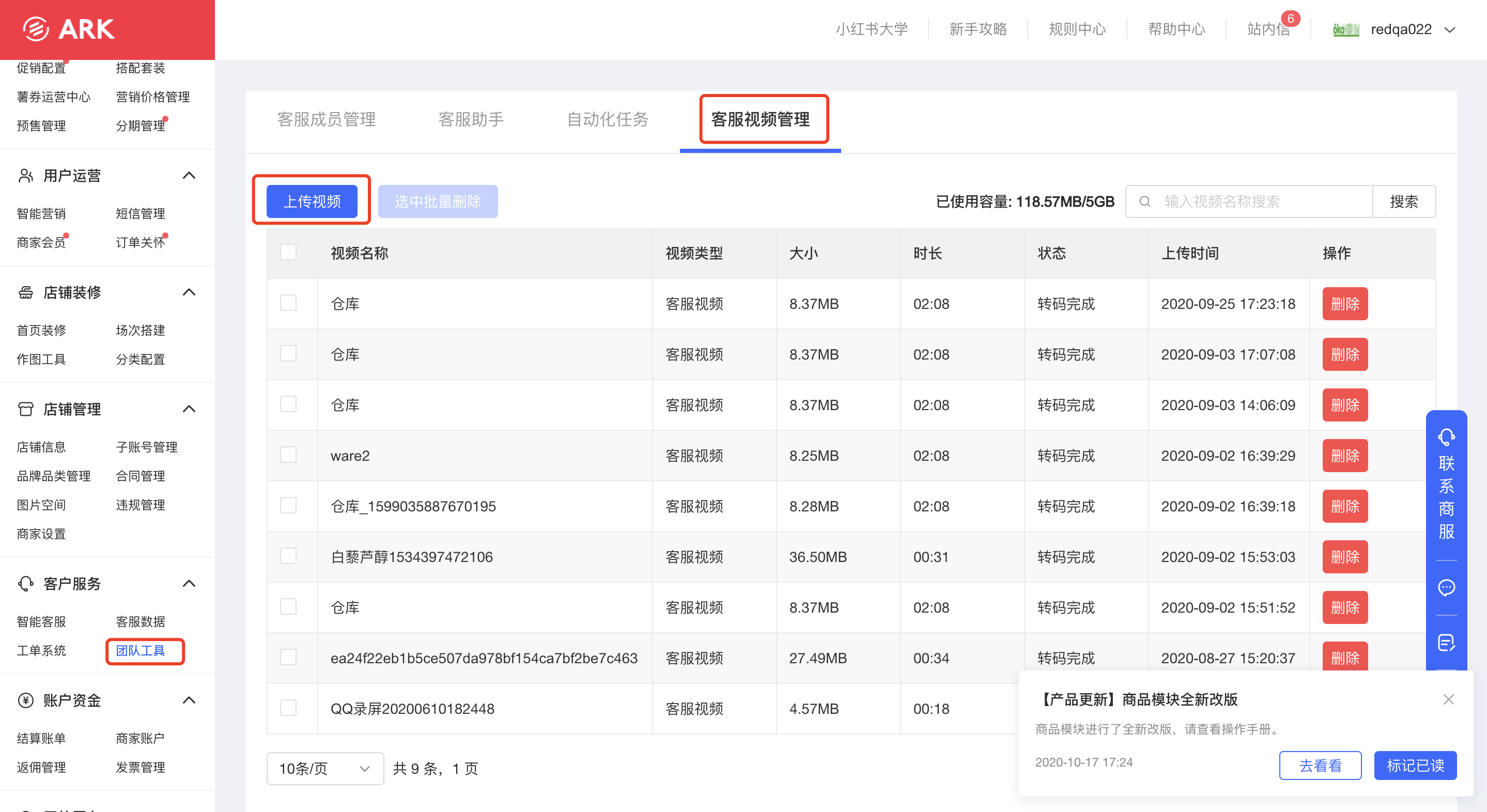This screenshot has height=812, width=1487.
Task: Open 发票管理 in the sidebar
Action: click(140, 767)
